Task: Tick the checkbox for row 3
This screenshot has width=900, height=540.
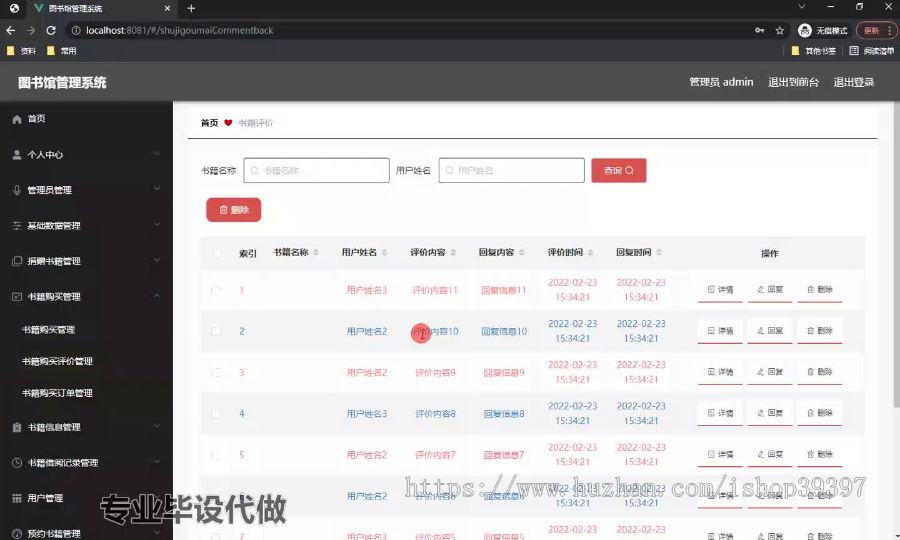Action: pyautogui.click(x=215, y=373)
